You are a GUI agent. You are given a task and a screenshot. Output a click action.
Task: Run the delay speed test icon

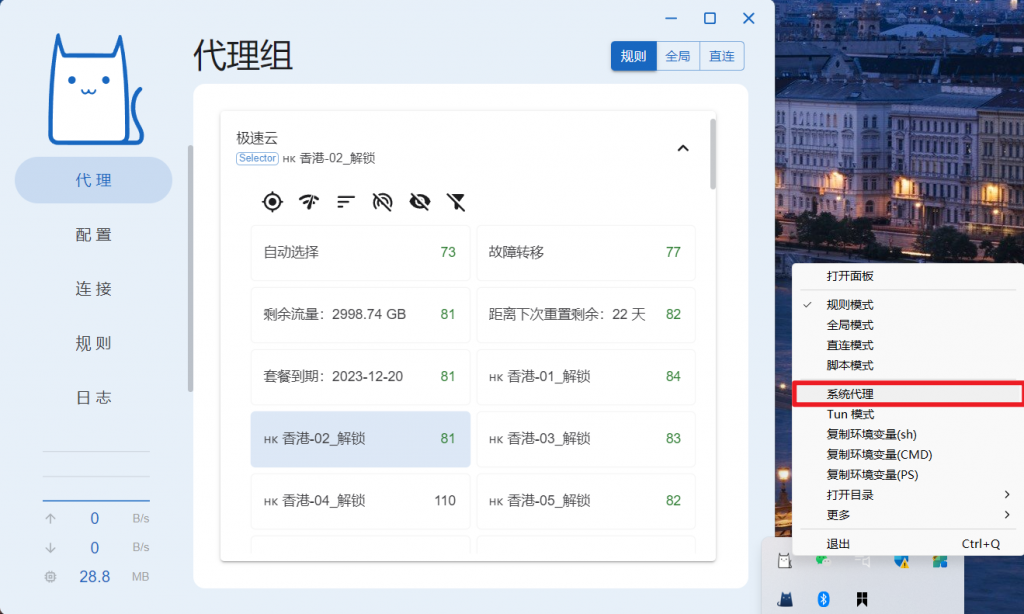(309, 202)
